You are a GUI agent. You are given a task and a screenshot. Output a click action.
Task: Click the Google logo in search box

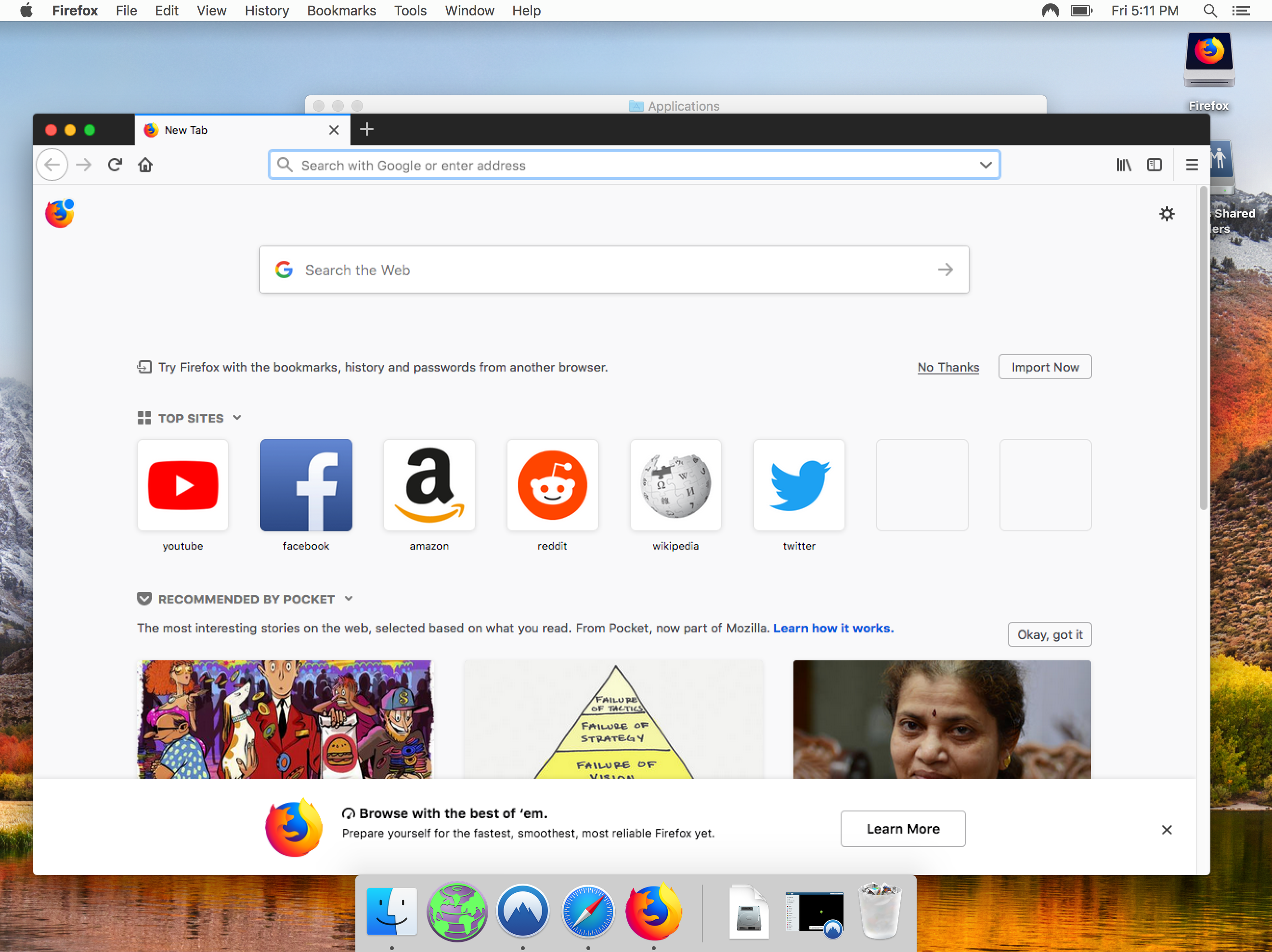[x=284, y=270]
